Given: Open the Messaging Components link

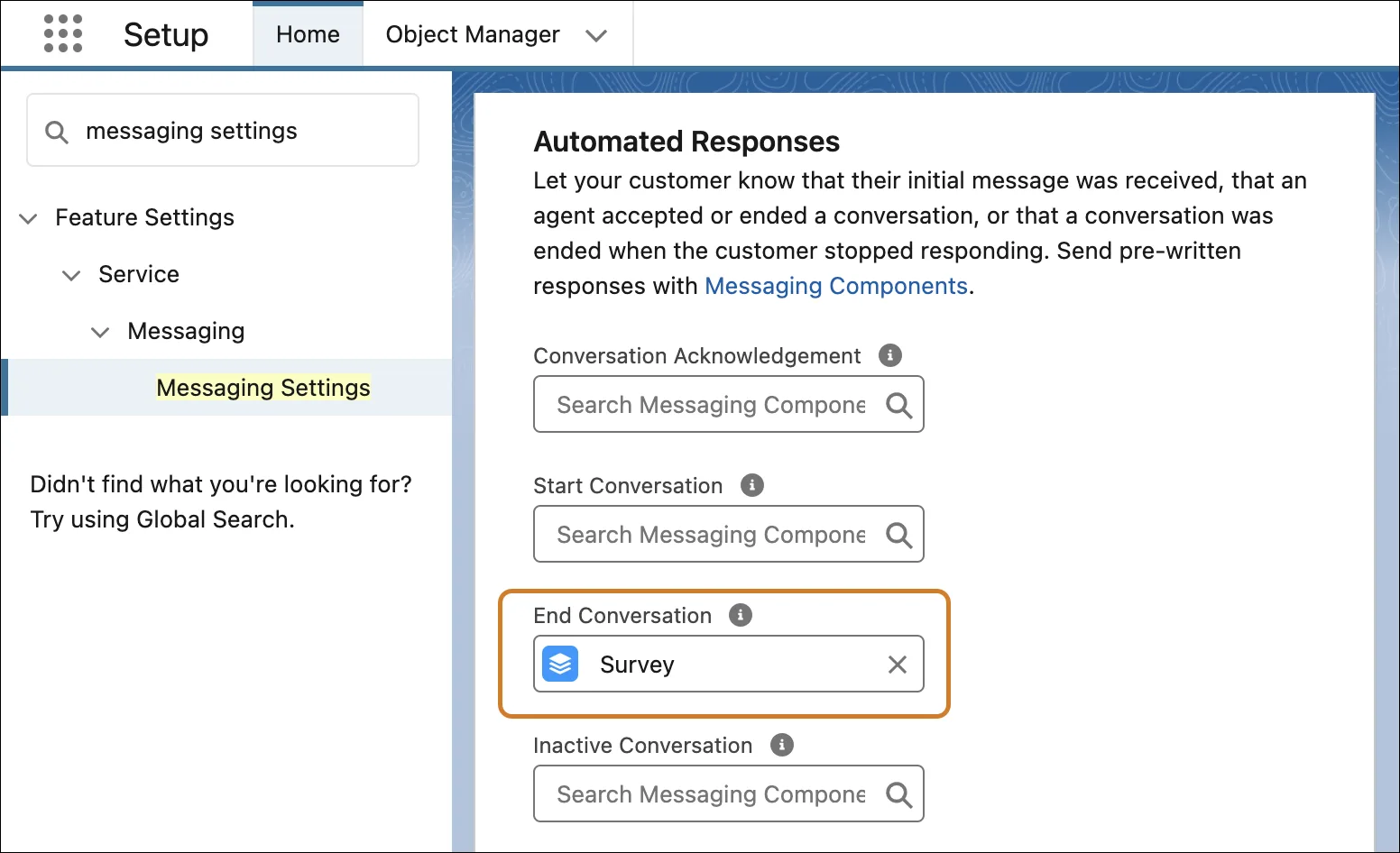Looking at the screenshot, I should (x=836, y=286).
